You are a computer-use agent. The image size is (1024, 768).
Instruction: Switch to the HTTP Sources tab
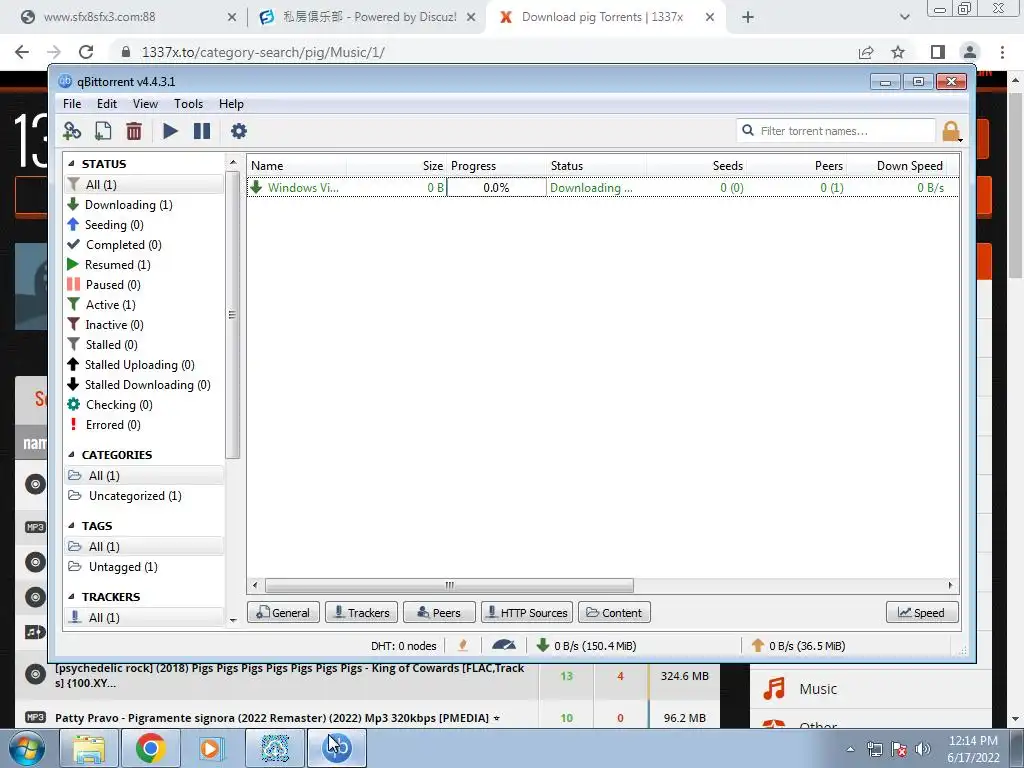tap(527, 613)
